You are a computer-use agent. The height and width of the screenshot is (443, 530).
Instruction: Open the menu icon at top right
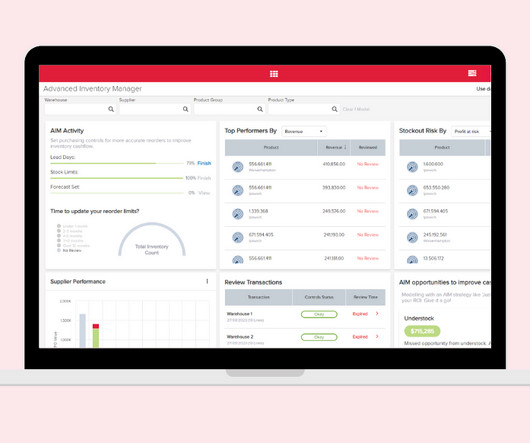pyautogui.click(x=472, y=73)
